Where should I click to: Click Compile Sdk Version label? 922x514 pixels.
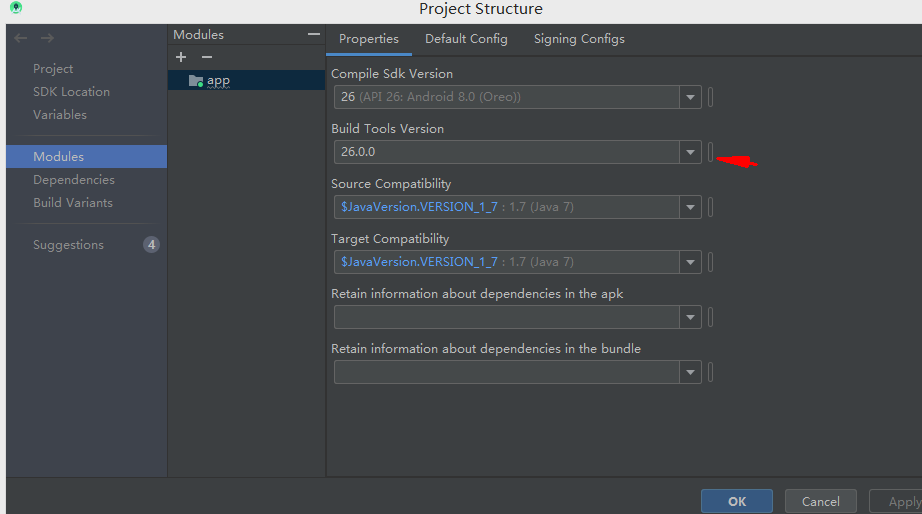392,74
